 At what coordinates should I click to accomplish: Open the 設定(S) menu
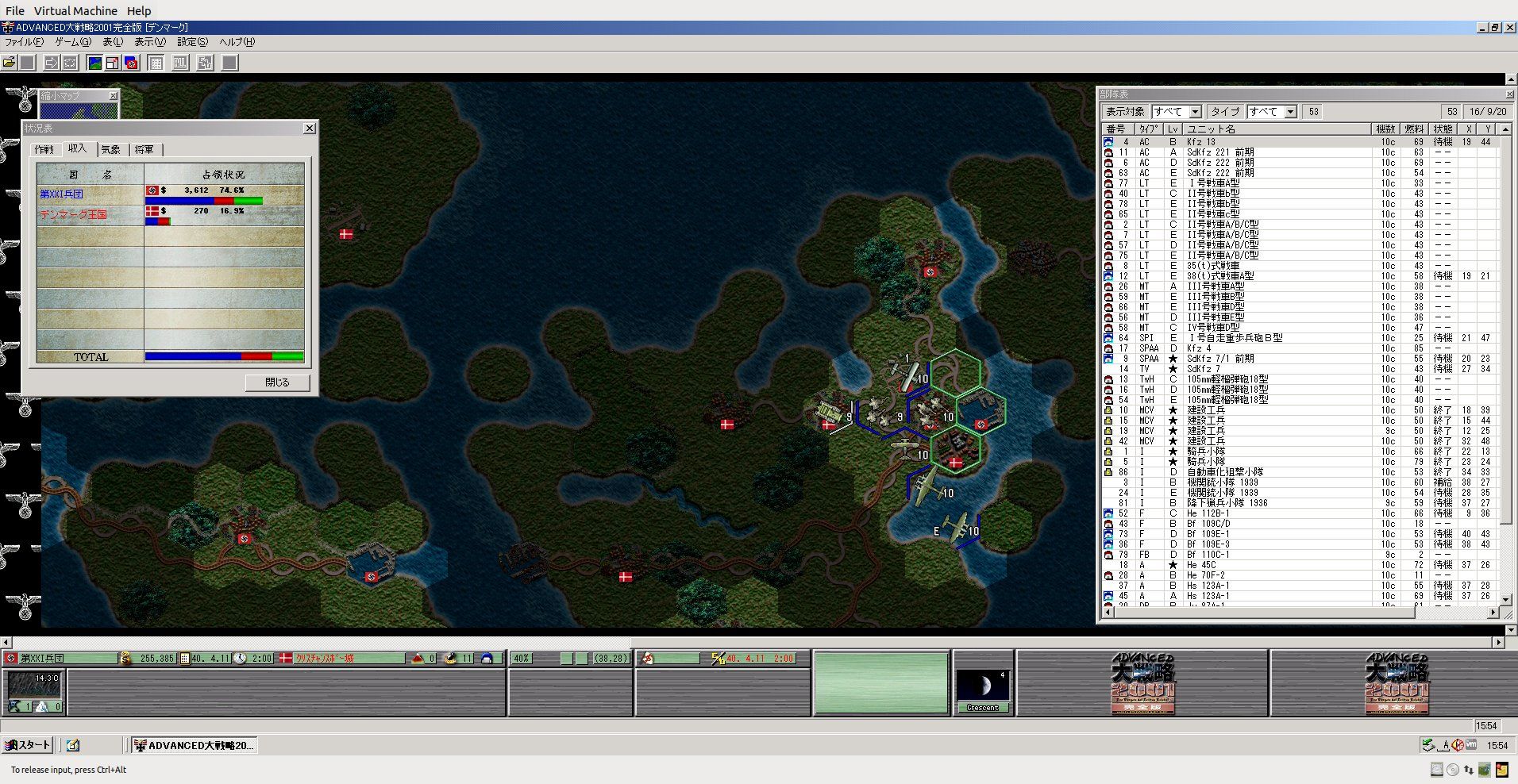(x=192, y=42)
